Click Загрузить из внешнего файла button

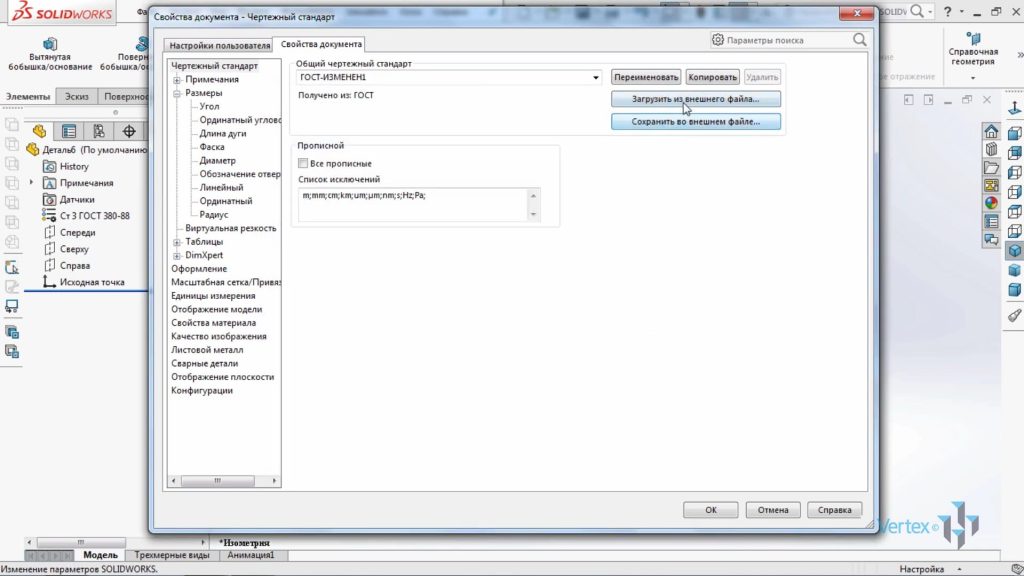tap(696, 99)
